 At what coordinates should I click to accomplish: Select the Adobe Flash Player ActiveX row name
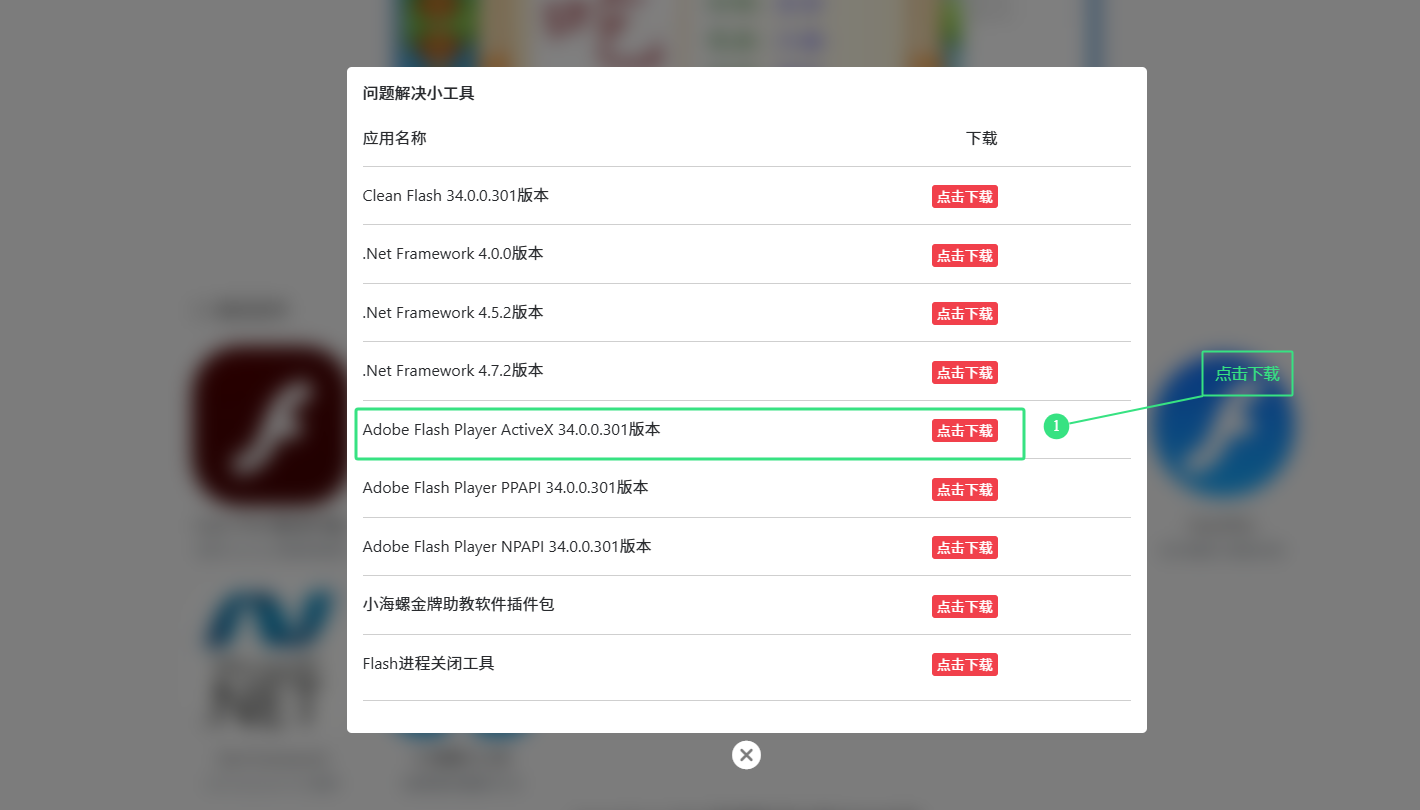point(511,430)
